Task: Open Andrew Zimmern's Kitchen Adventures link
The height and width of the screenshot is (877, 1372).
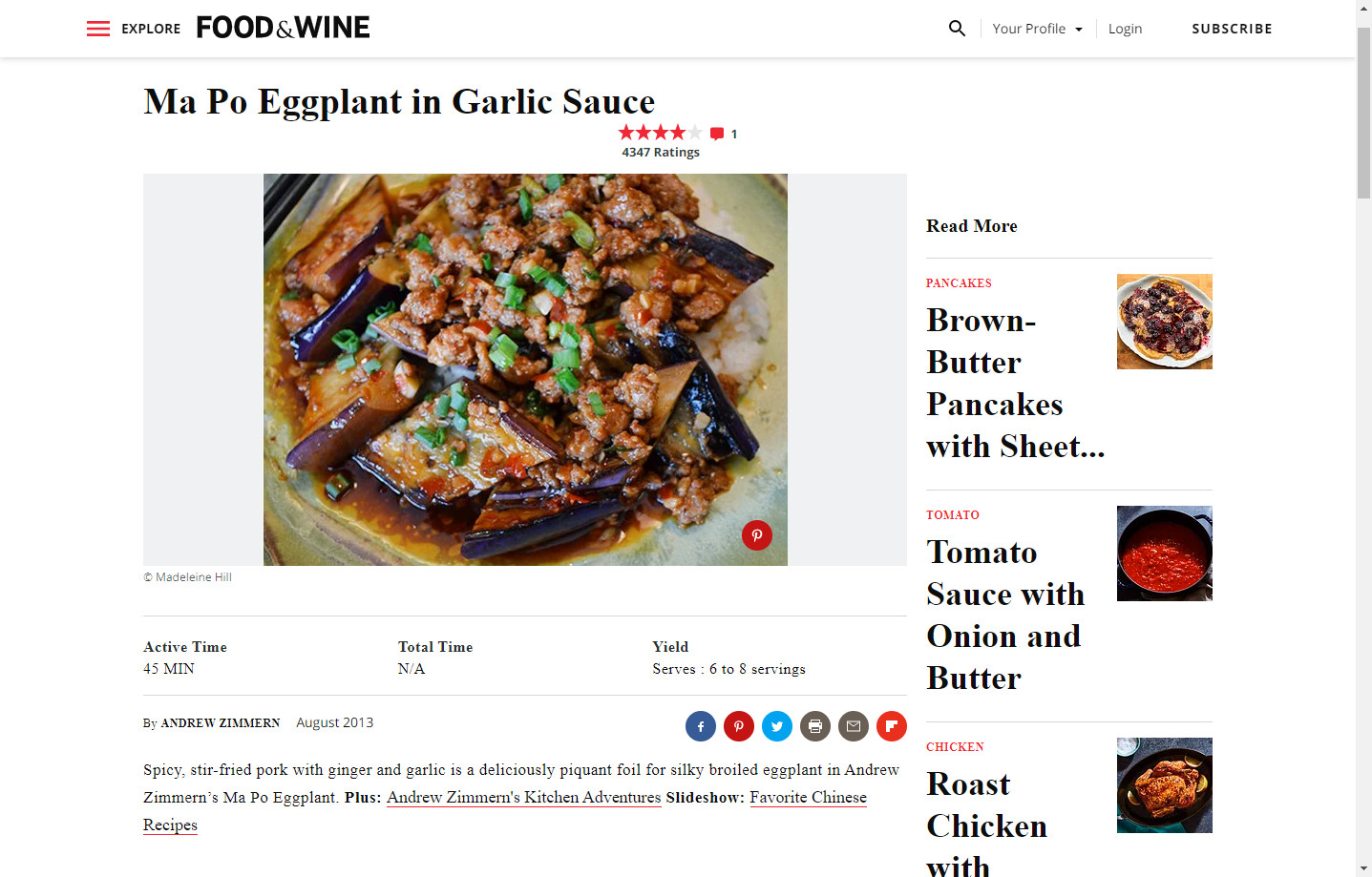Action: coord(523,797)
